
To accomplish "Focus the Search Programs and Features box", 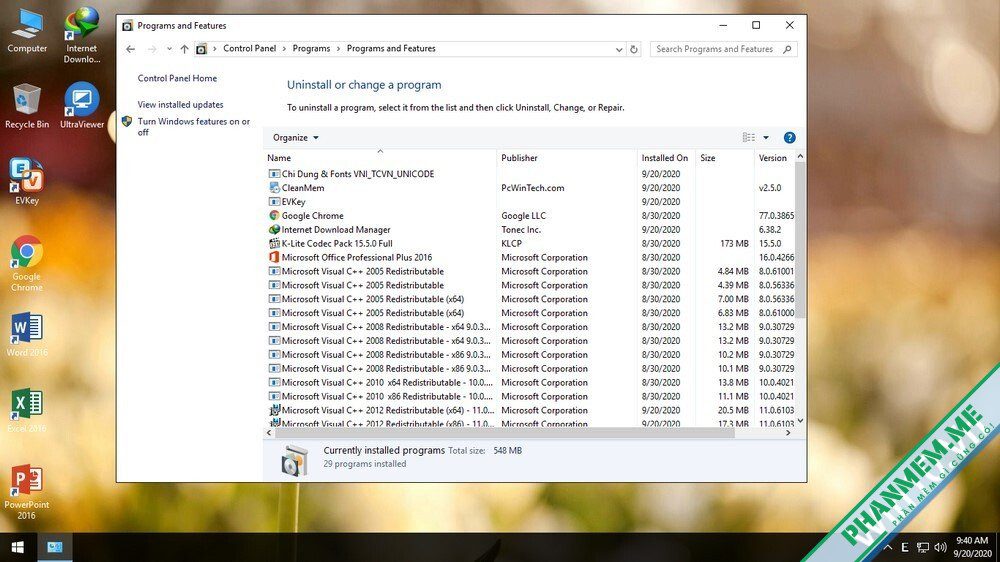I will [723, 49].
